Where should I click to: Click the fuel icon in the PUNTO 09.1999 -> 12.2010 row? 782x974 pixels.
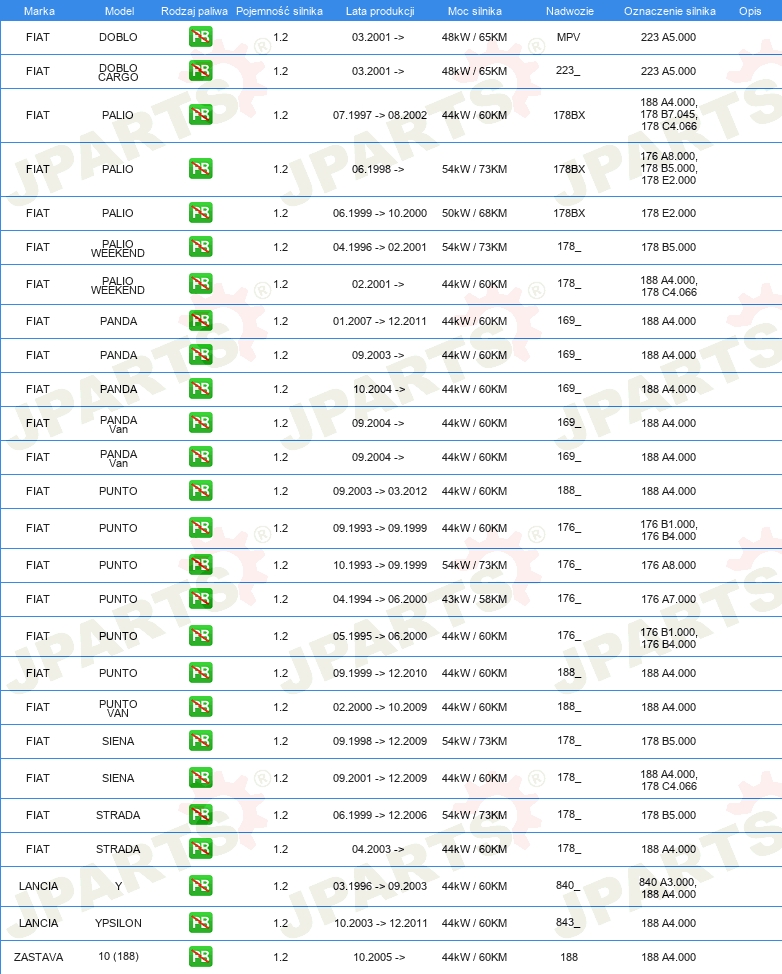(x=201, y=673)
